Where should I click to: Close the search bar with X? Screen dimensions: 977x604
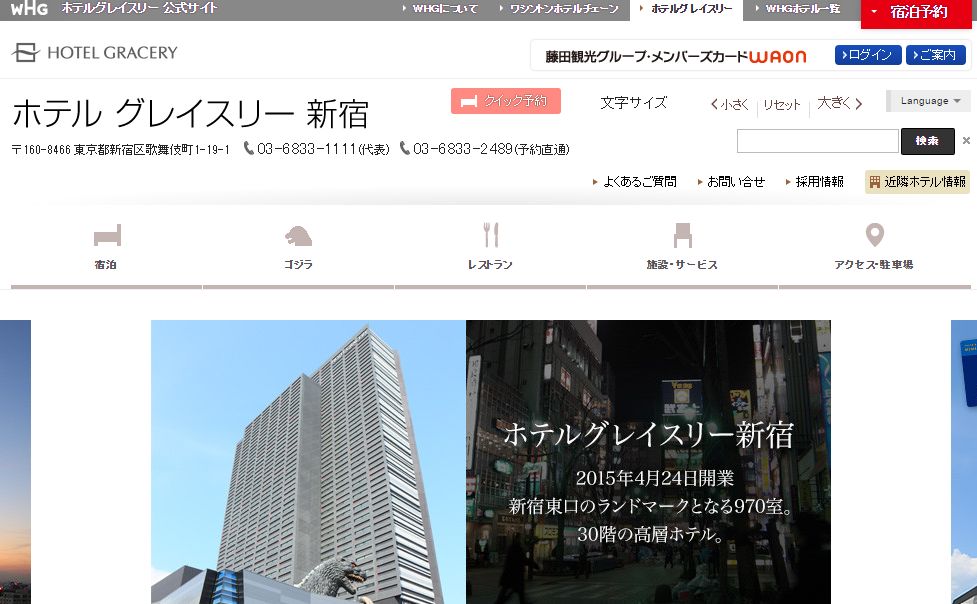966,141
